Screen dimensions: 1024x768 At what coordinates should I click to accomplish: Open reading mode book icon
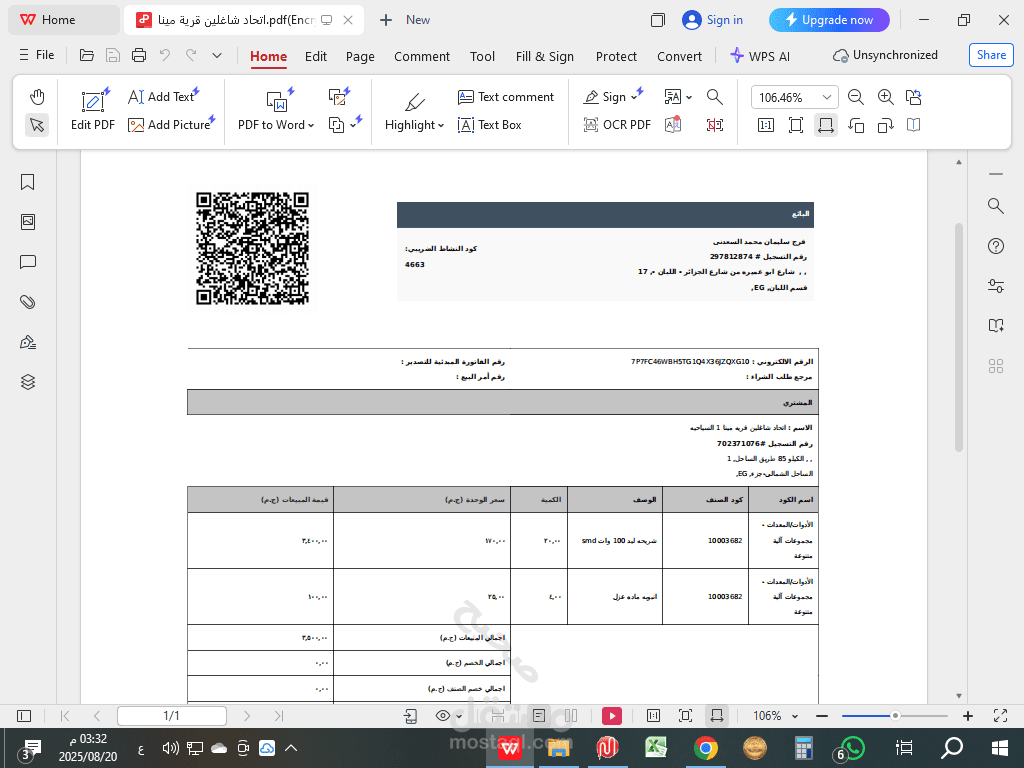tap(914, 125)
